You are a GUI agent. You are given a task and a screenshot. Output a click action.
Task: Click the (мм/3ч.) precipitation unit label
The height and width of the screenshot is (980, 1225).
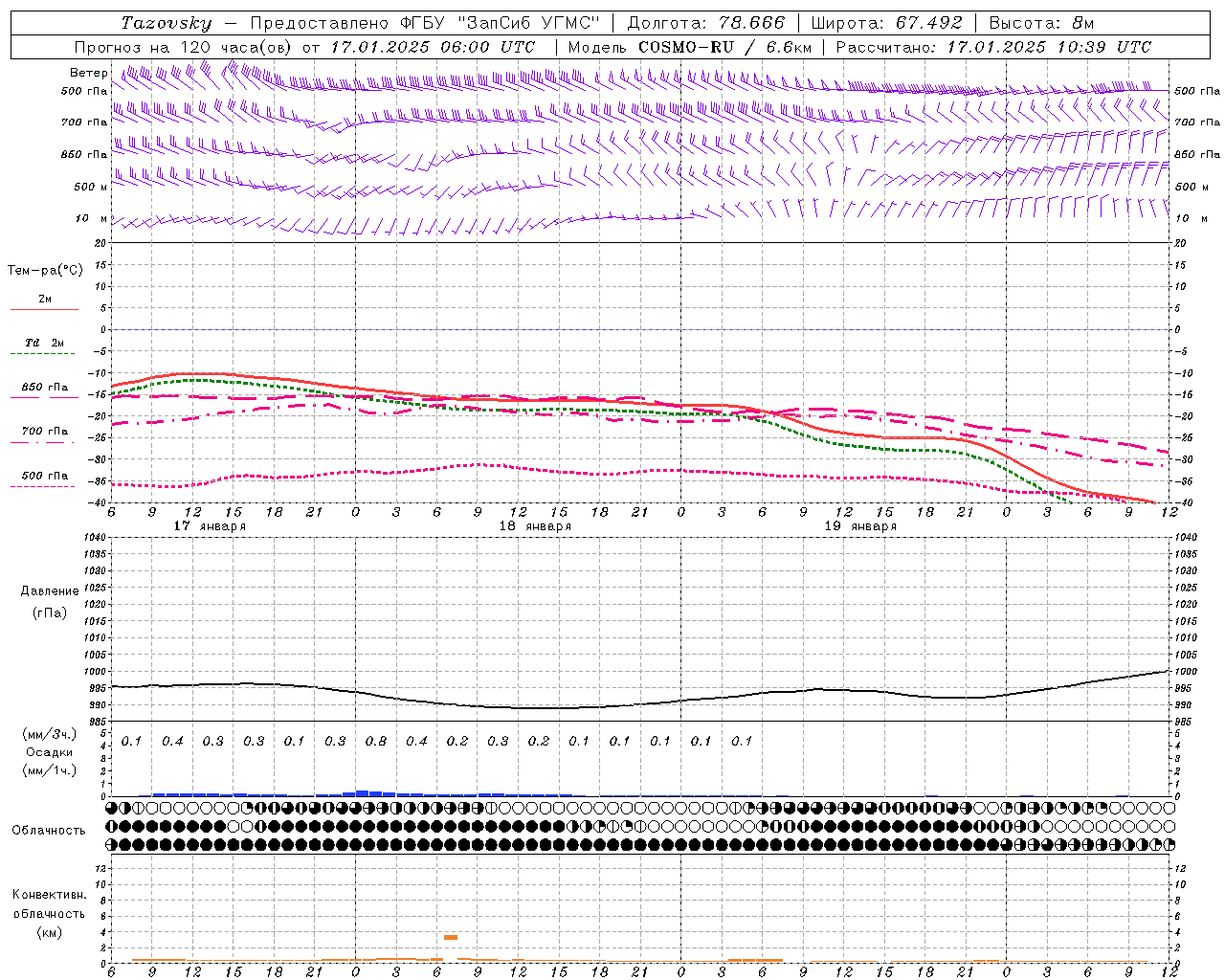click(x=50, y=735)
